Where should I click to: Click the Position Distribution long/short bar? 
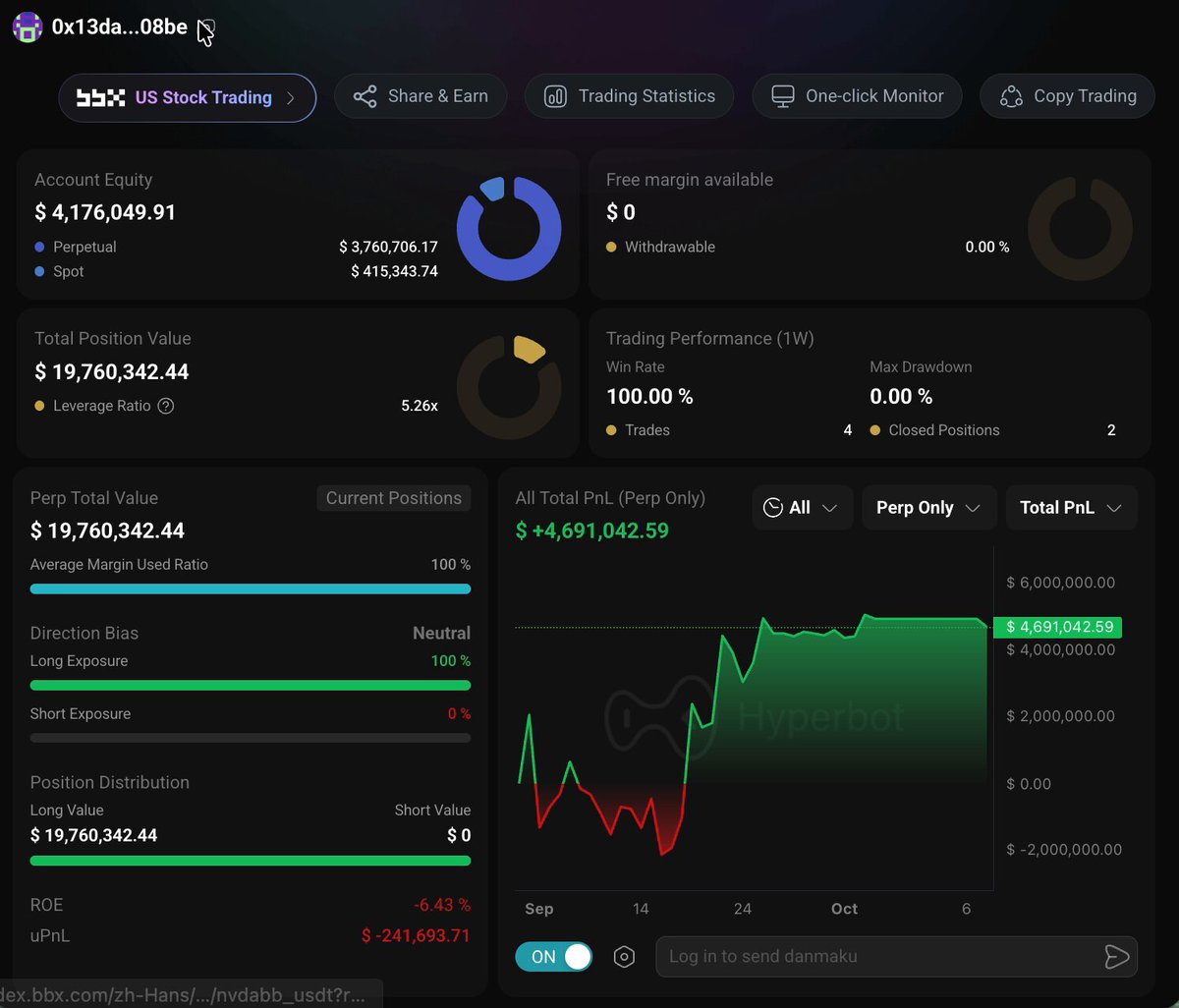(251, 861)
